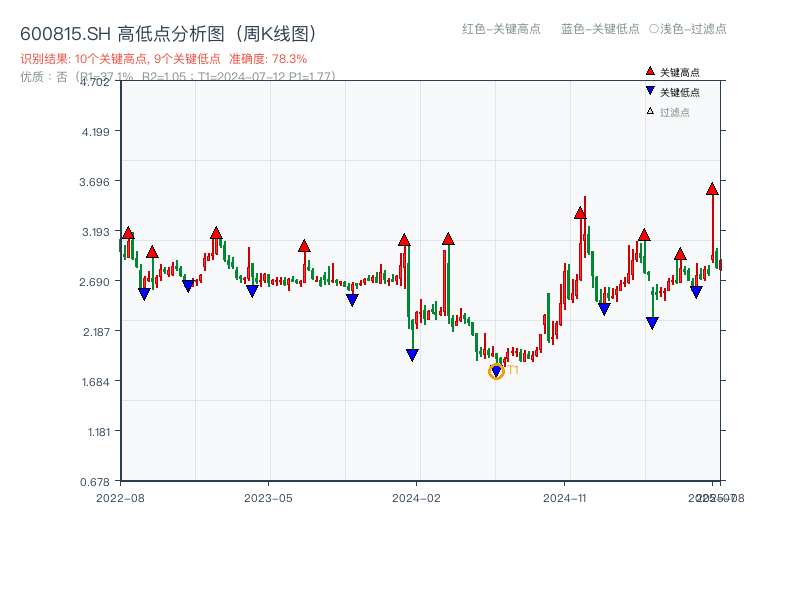Click the tallest red high-point marker near 2025-07
This screenshot has width=800, height=600.
[x=711, y=188]
